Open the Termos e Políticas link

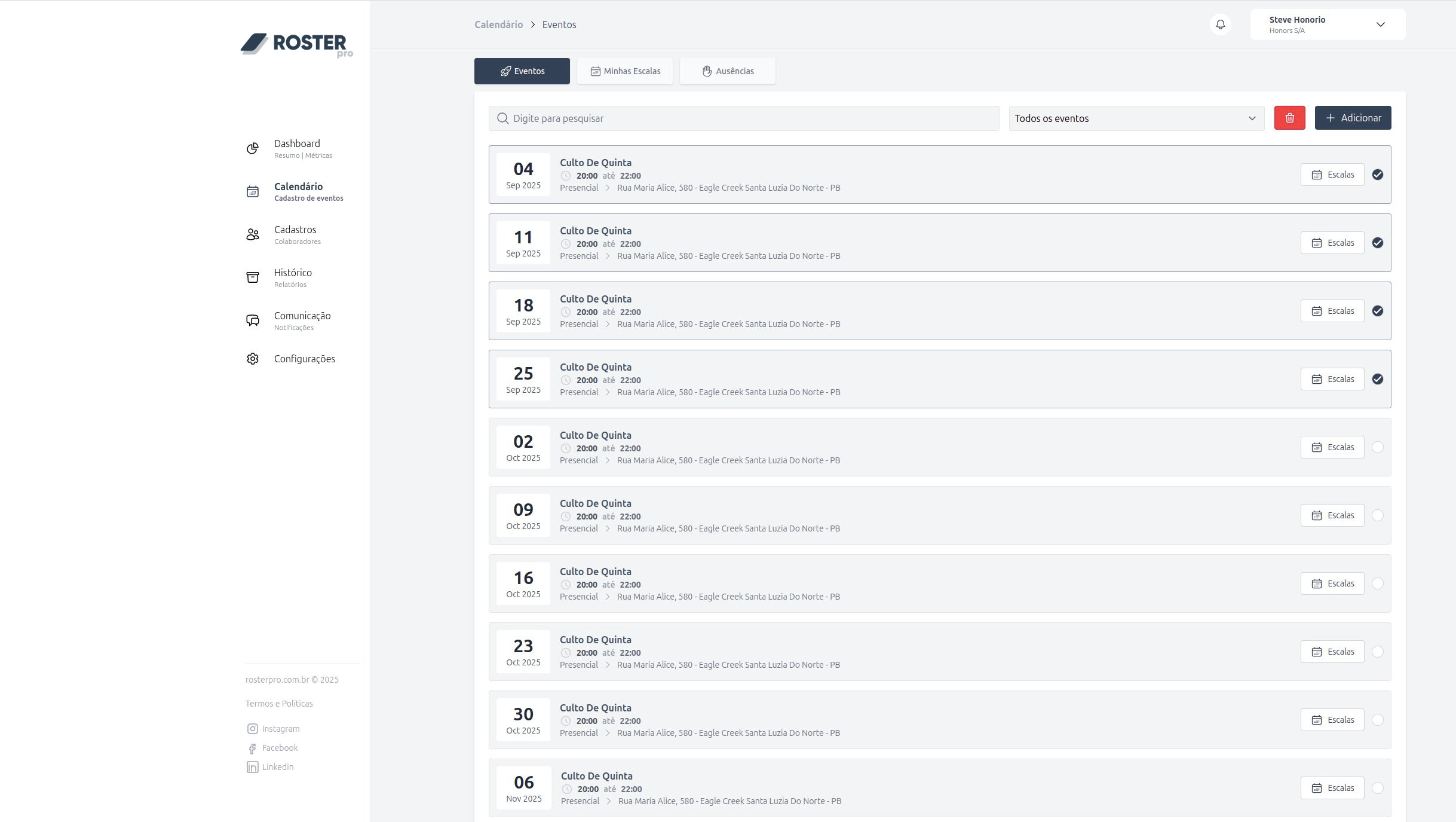coord(279,704)
